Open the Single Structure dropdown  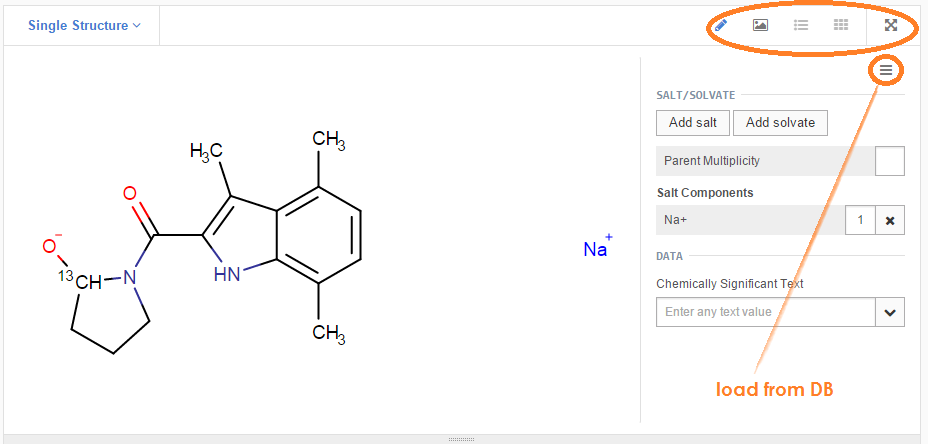(x=84, y=26)
